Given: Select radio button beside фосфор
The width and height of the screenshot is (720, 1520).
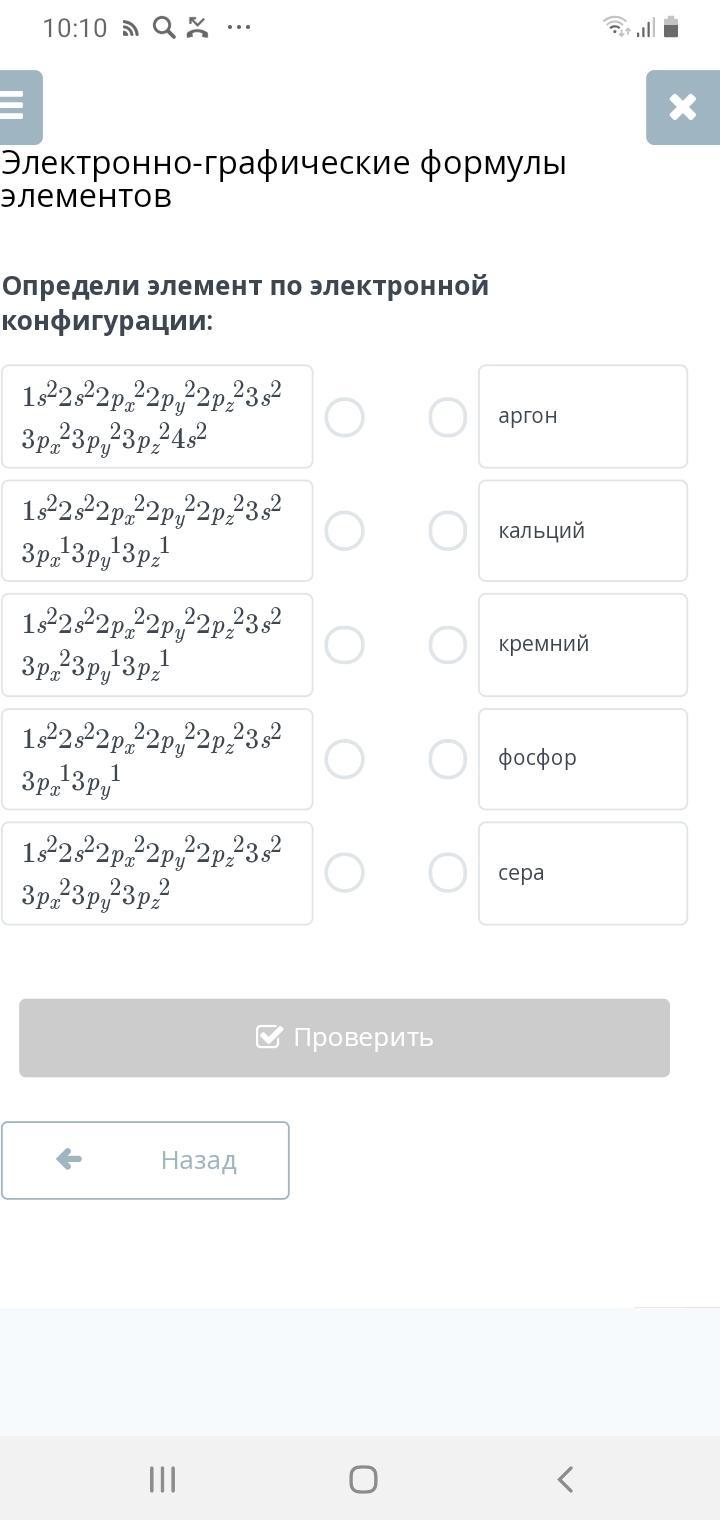Looking at the screenshot, I should click(x=447, y=759).
